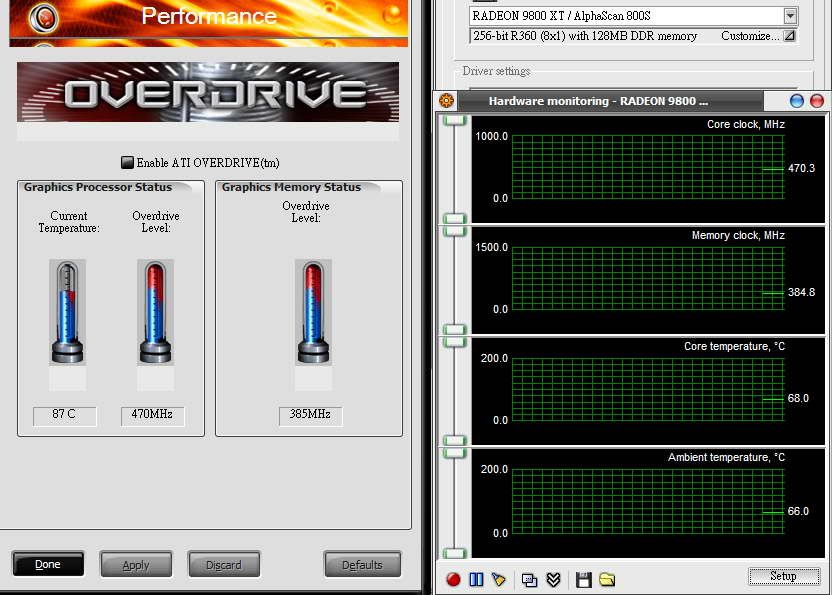Image resolution: width=832 pixels, height=595 pixels.
Task: Enable ATI OVERDRIVE(tm) checkbox
Action: (127, 162)
